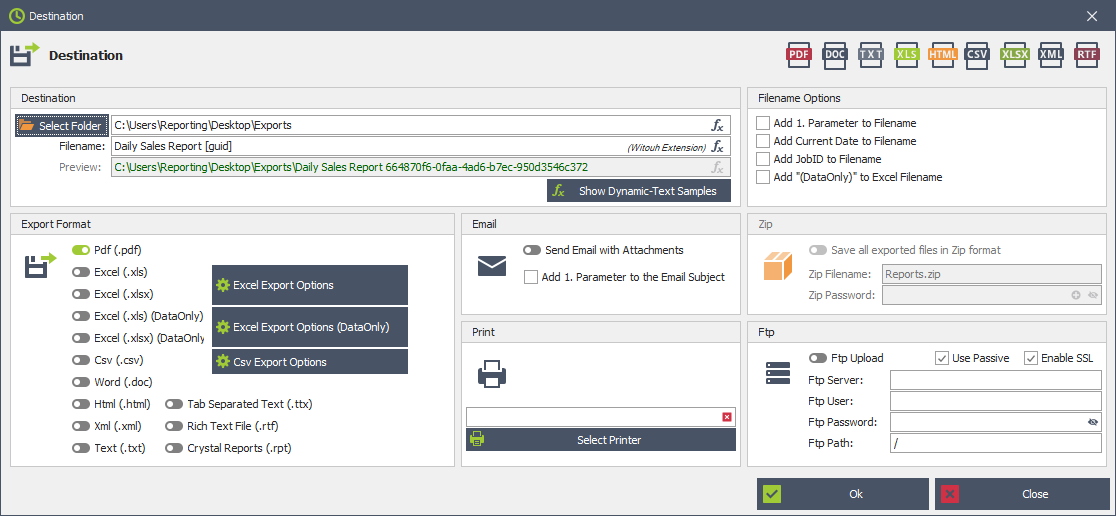Enable Word (.doc) export
The height and width of the screenshot is (516, 1116).
pos(81,382)
